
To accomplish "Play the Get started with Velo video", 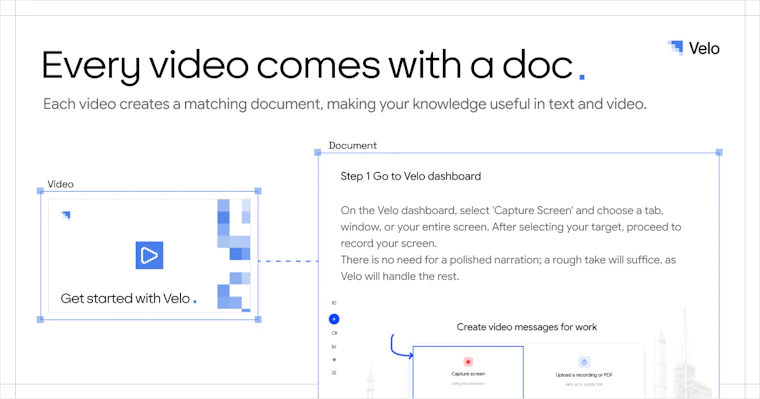I will pyautogui.click(x=149, y=255).
